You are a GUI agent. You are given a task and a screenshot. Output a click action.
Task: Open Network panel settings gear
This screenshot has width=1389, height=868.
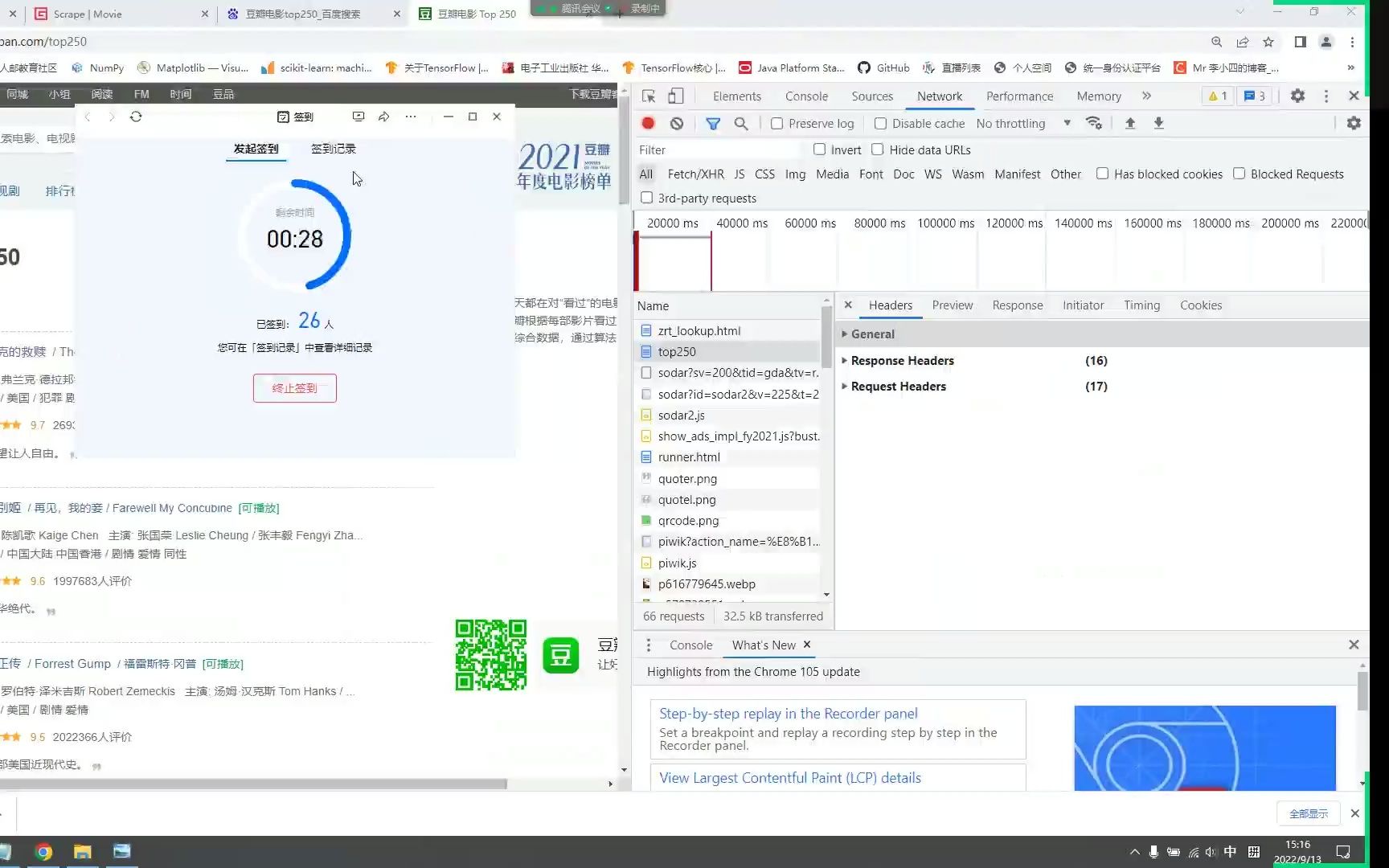pyautogui.click(x=1354, y=123)
